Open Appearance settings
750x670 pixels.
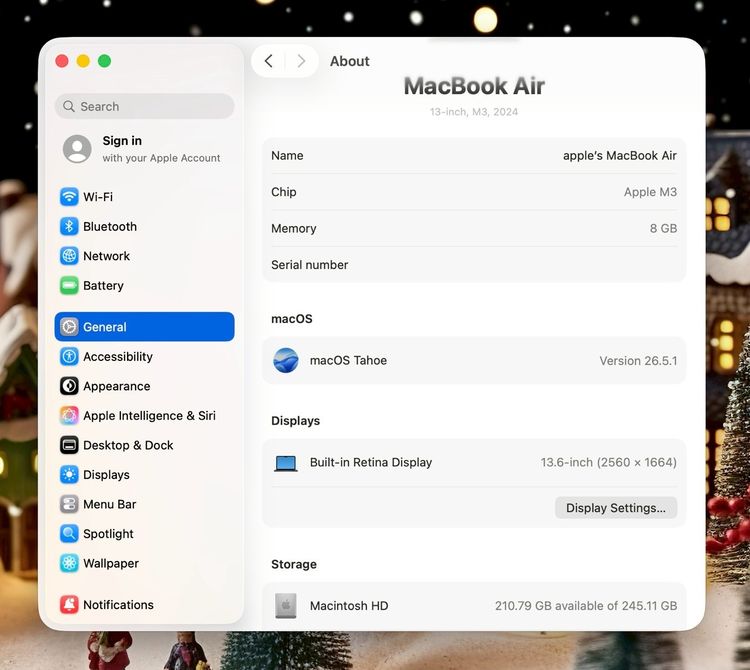144,386
